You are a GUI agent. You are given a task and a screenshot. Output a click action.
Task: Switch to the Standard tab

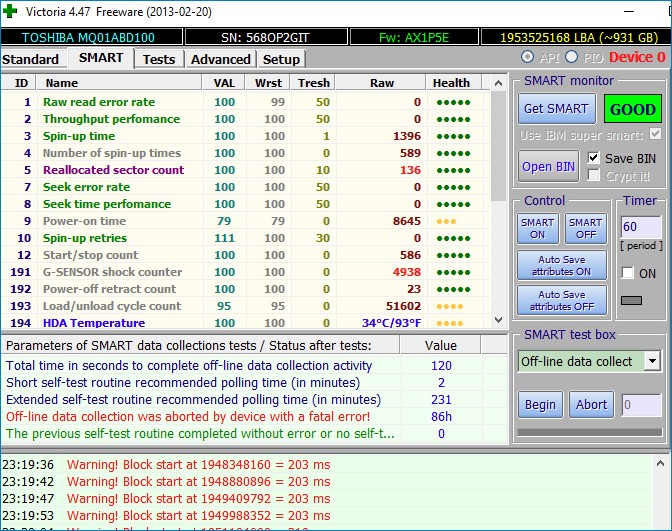point(31,59)
